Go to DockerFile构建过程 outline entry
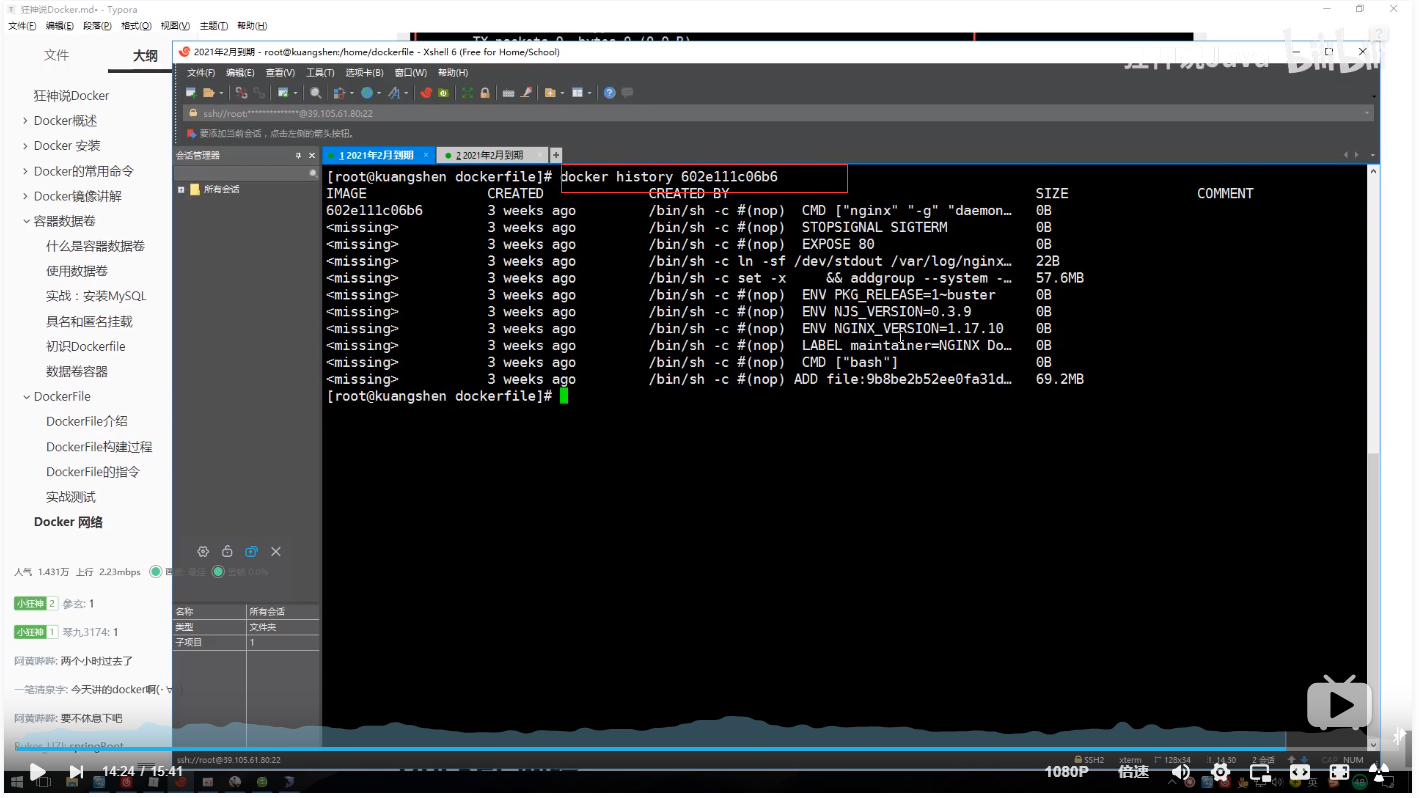 click(x=99, y=447)
